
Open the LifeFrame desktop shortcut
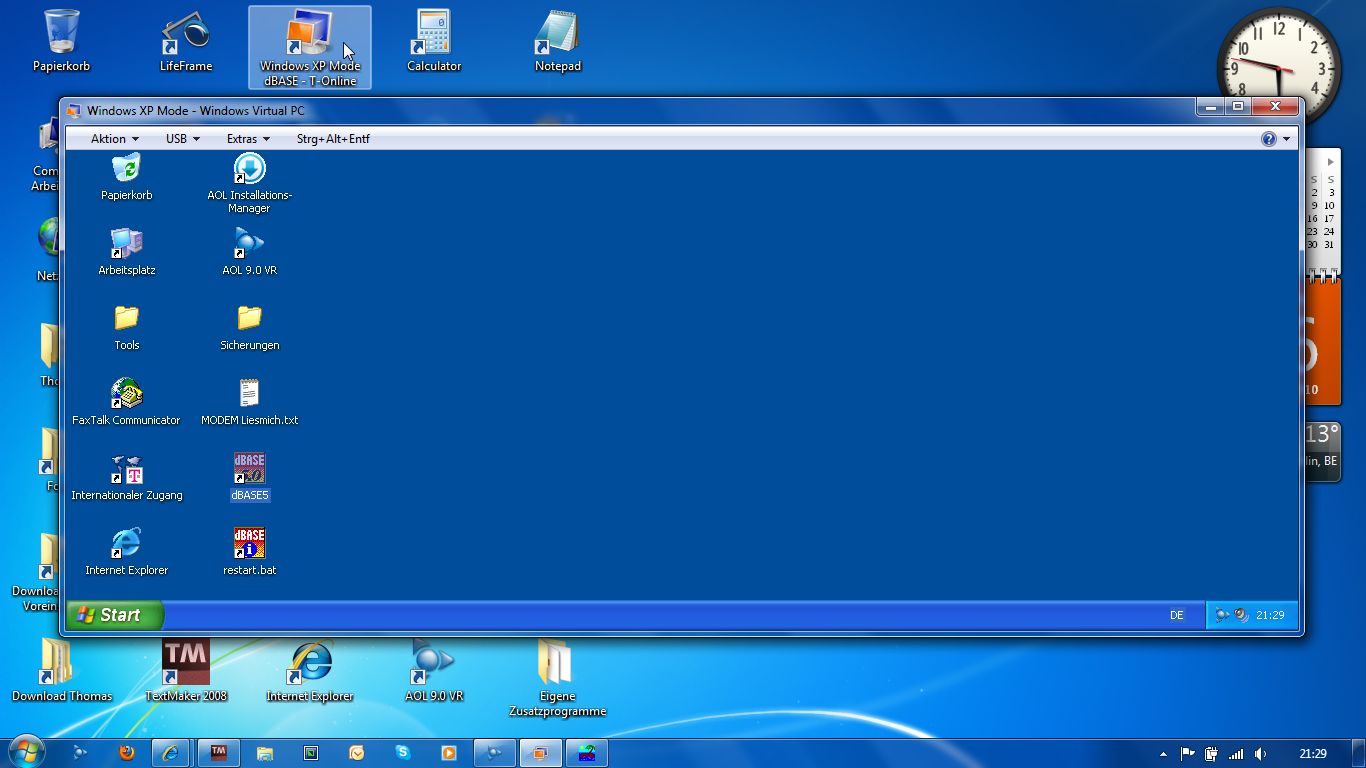click(x=186, y=35)
